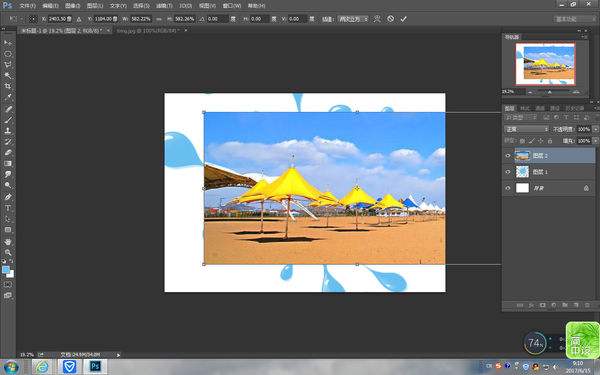Select the Eyedropper tool
Image resolution: width=600 pixels, height=375 pixels.
[8, 97]
